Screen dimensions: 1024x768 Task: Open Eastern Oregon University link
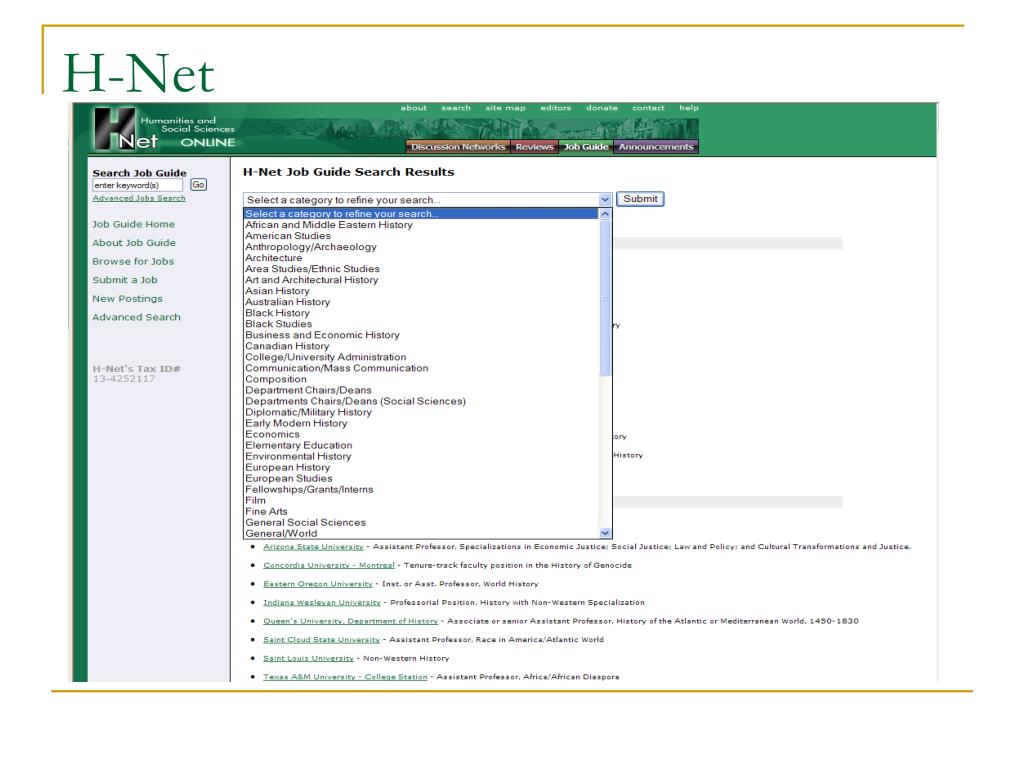318,584
